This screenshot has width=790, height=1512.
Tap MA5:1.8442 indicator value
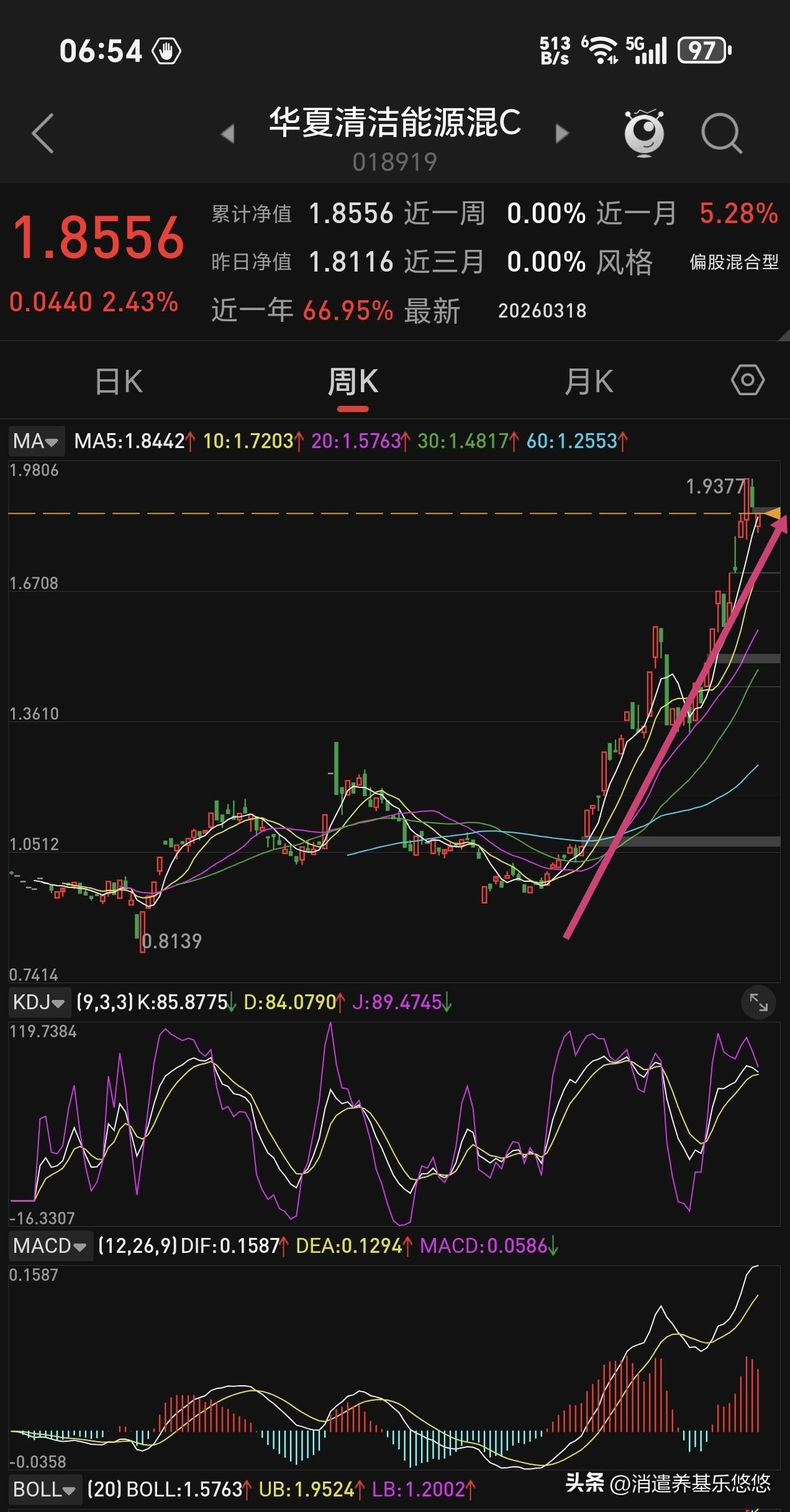(135, 441)
